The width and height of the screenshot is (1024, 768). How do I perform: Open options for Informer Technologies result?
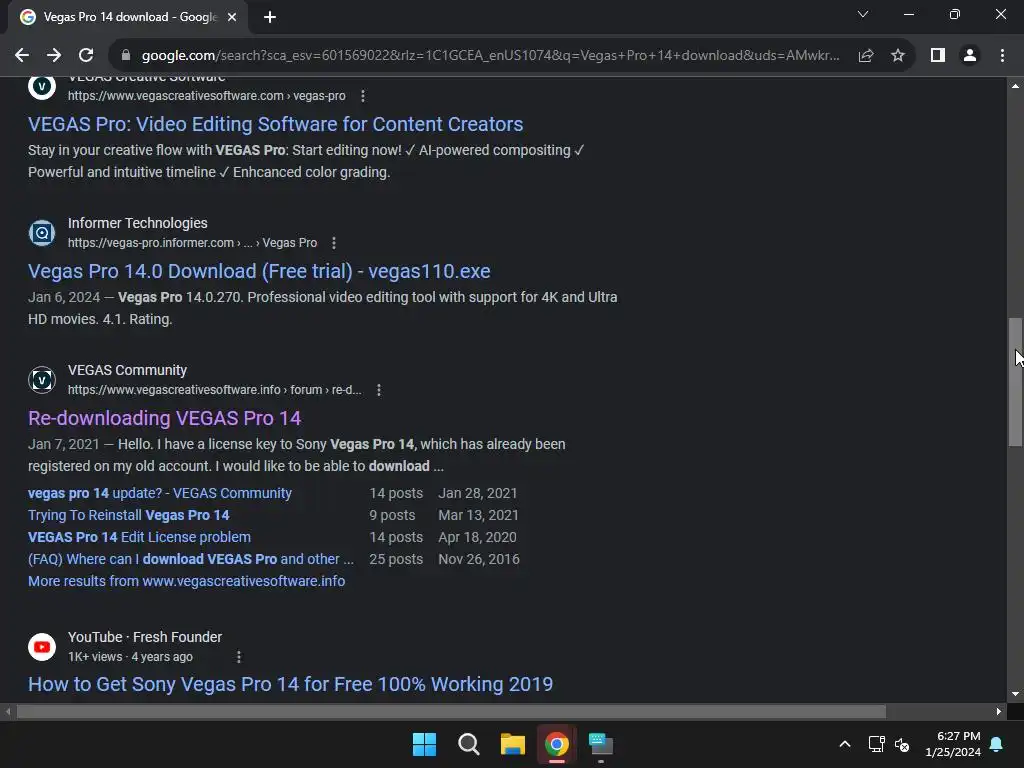coord(334,243)
